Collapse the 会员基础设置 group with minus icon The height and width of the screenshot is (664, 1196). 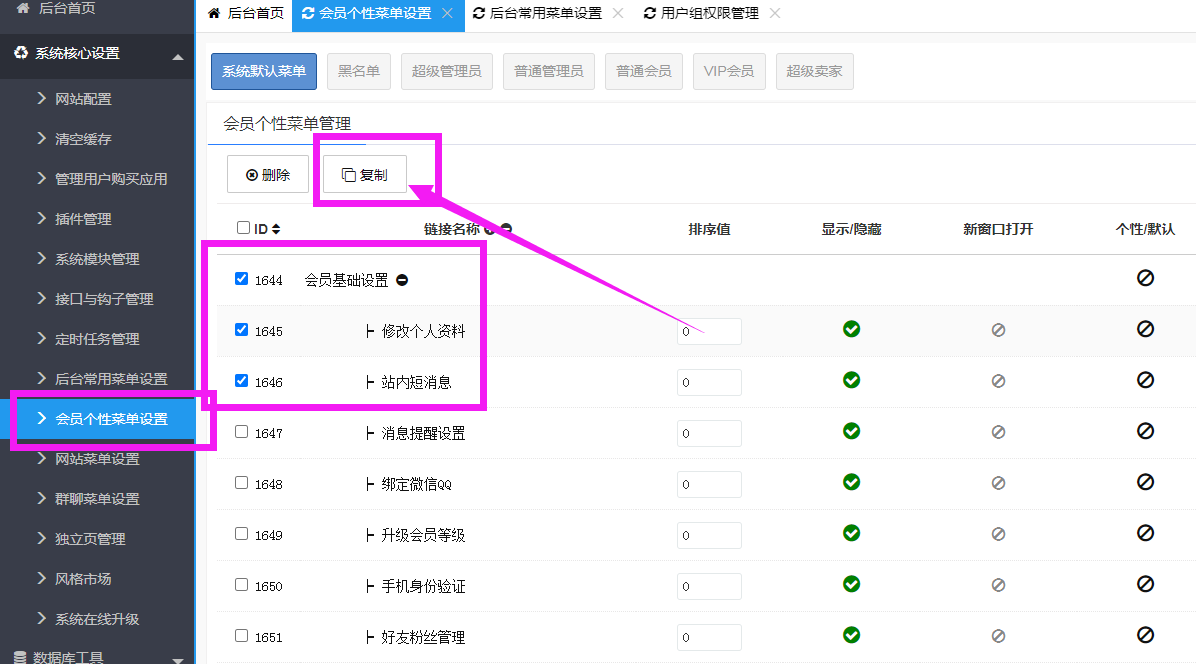(401, 281)
